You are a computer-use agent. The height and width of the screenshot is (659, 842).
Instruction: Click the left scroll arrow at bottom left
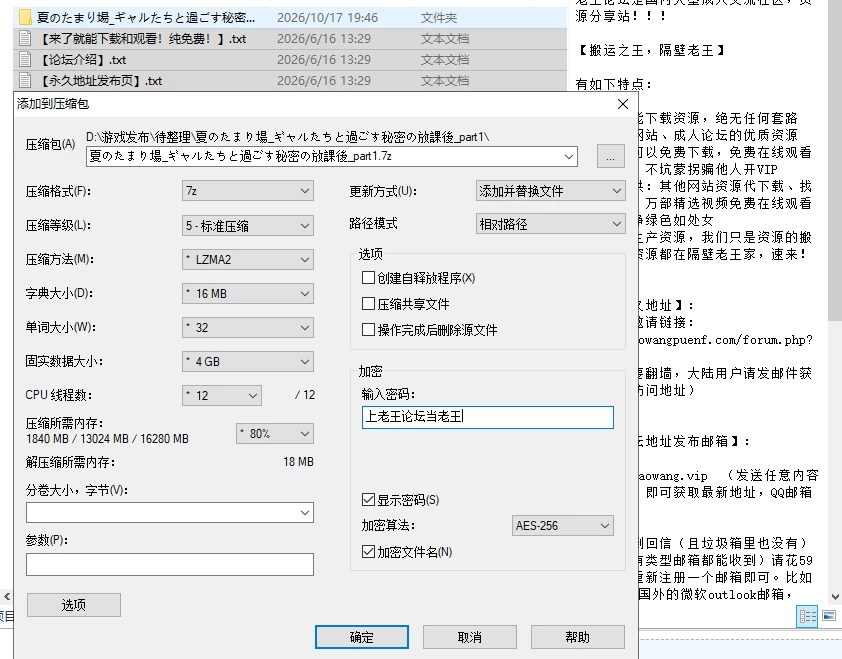[x=6, y=596]
